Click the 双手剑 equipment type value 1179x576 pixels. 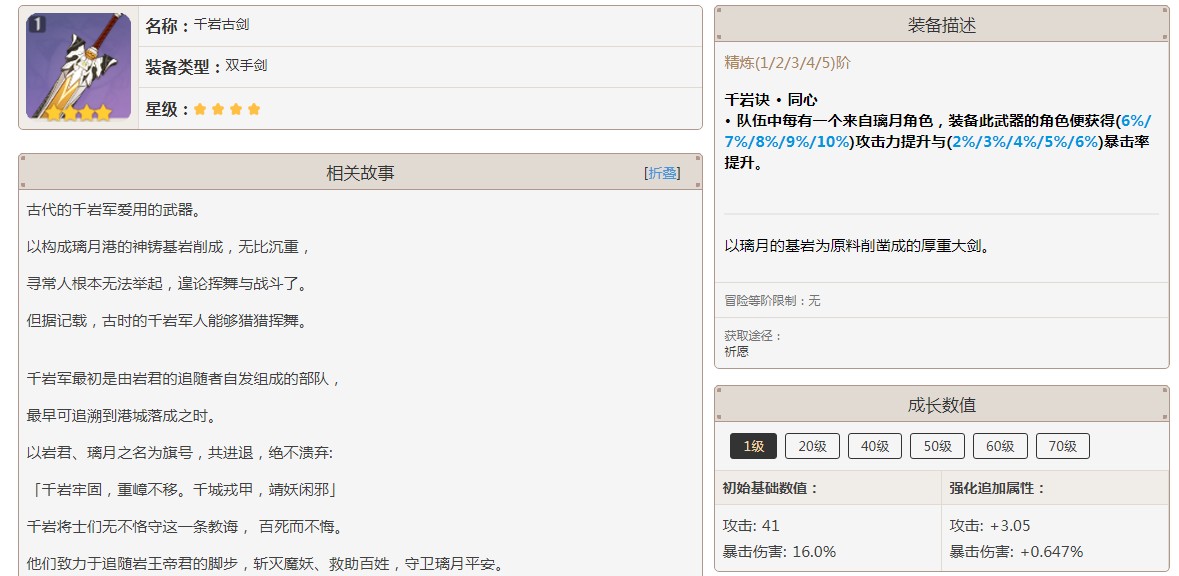pyautogui.click(x=246, y=66)
